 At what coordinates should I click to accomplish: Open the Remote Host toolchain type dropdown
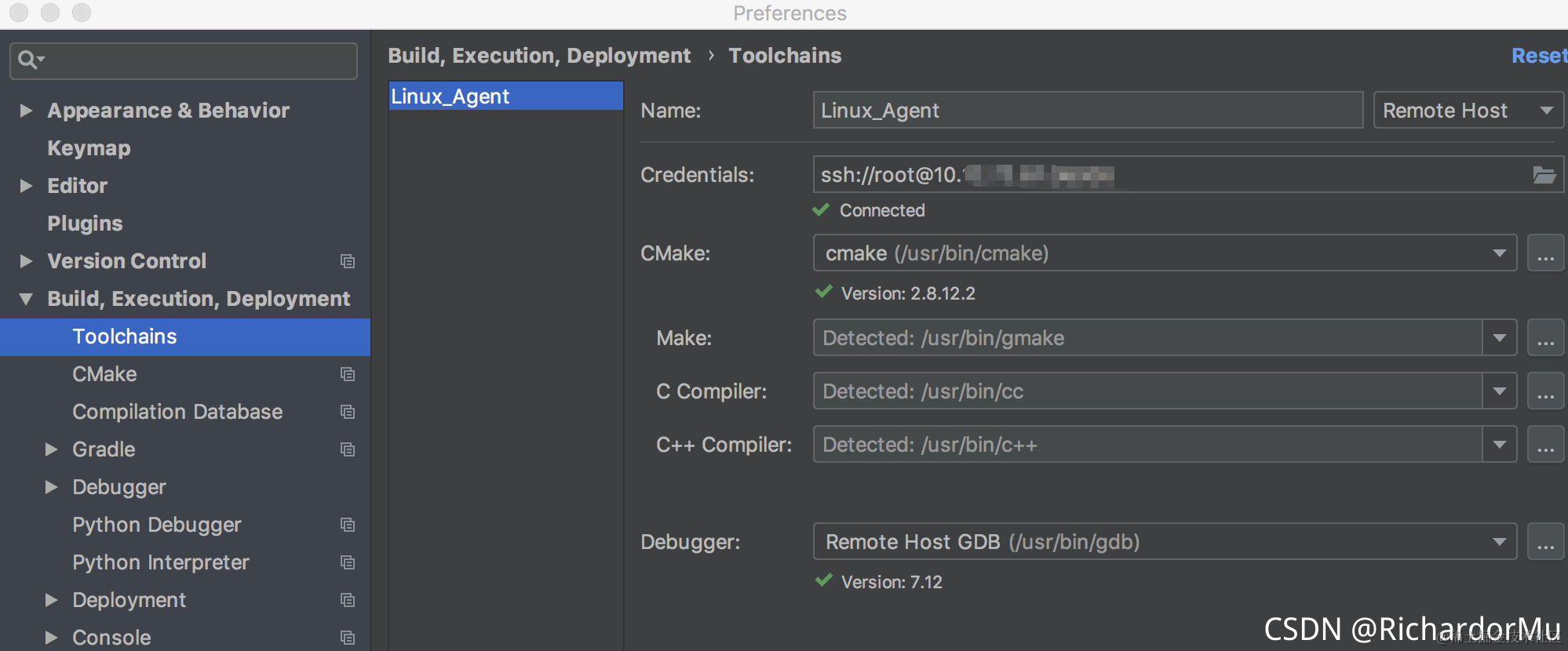click(1468, 111)
